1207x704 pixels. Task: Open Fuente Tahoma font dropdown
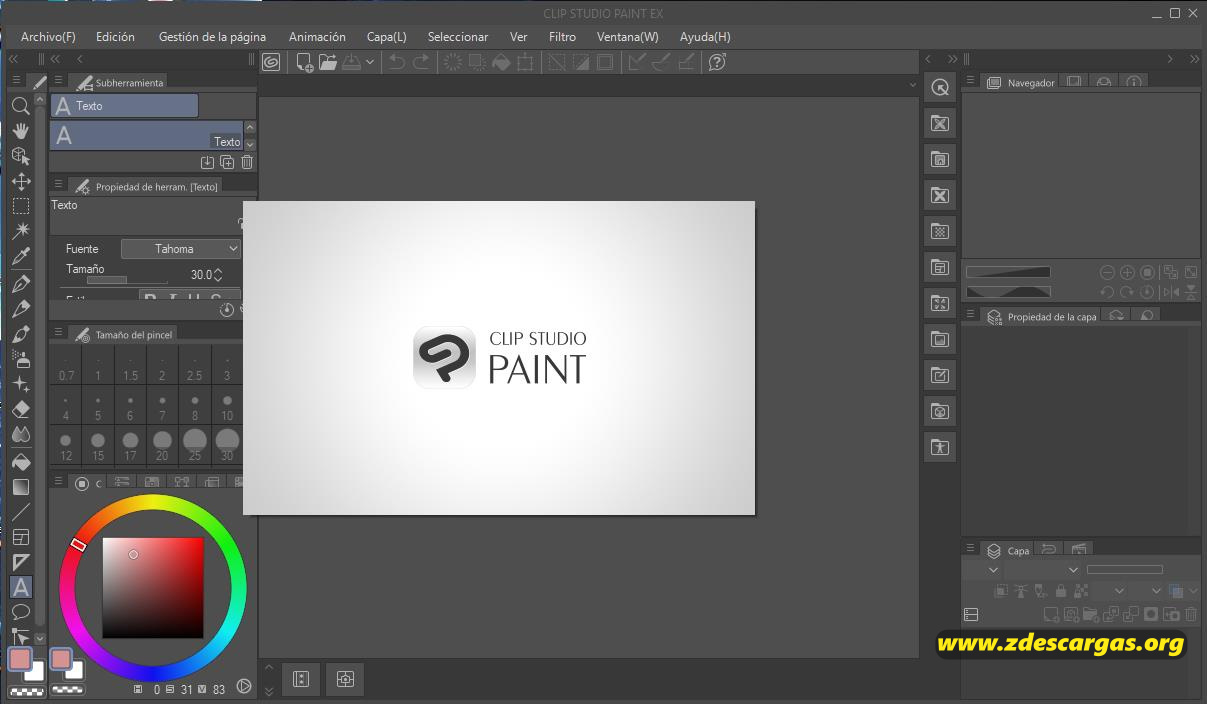[x=181, y=249]
